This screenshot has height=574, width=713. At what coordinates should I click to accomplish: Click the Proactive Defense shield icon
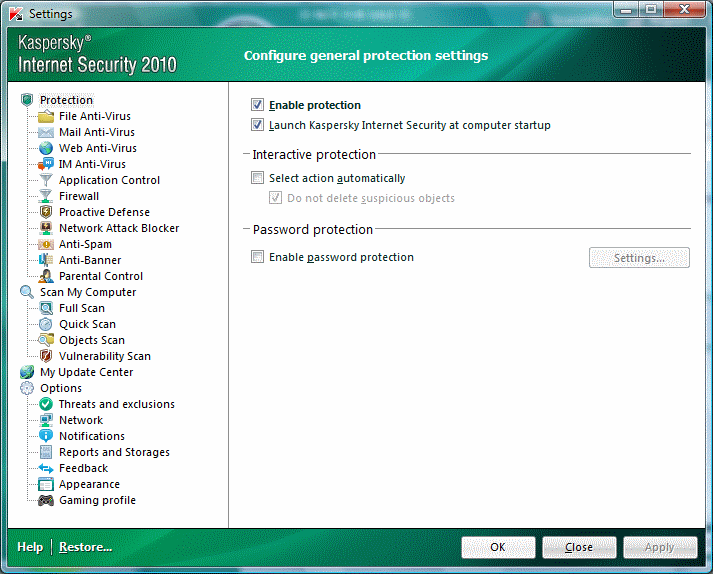click(45, 212)
